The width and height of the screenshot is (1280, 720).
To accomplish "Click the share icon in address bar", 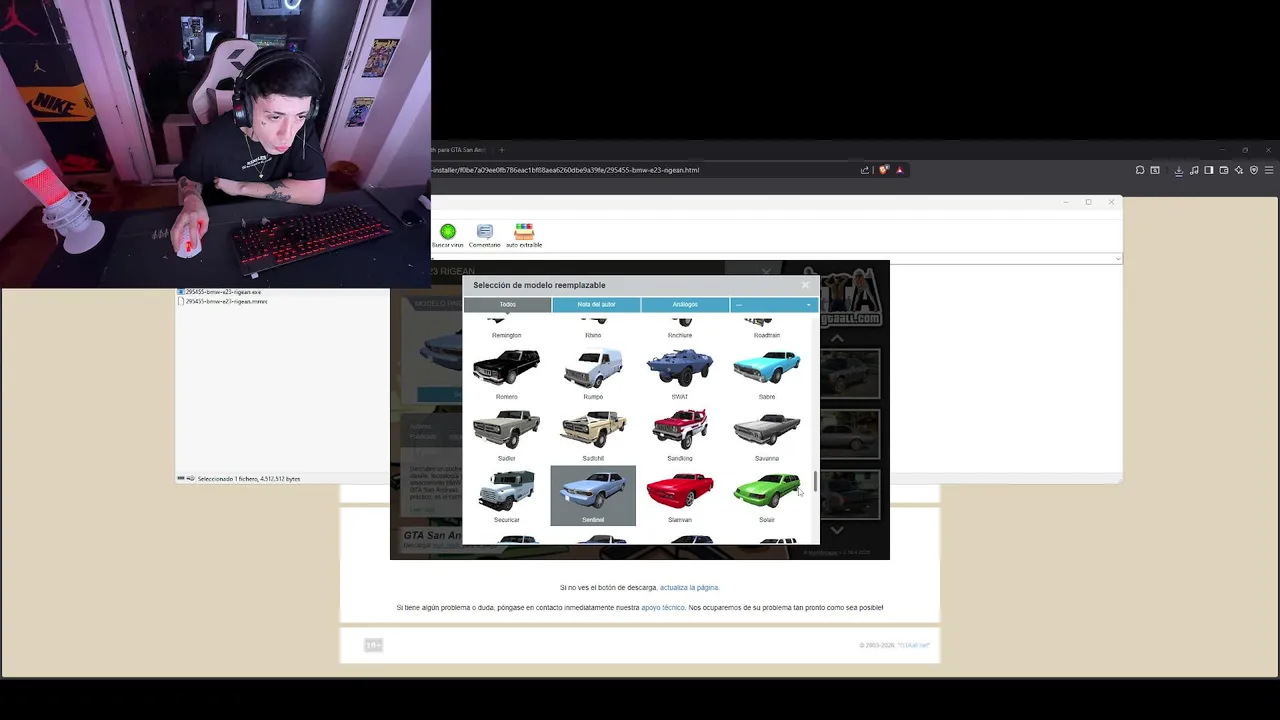I will 865,170.
